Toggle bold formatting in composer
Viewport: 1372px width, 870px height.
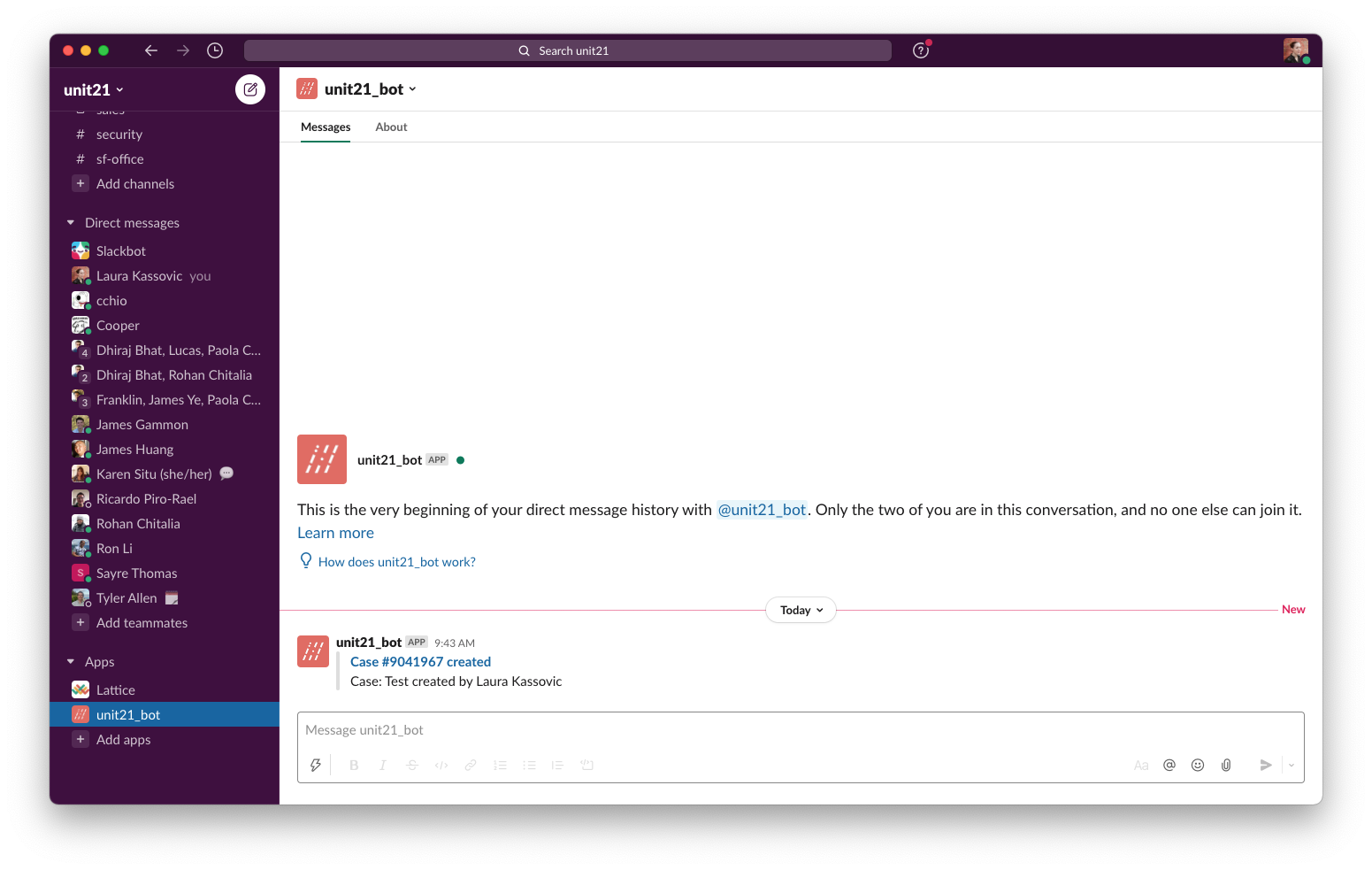click(354, 765)
